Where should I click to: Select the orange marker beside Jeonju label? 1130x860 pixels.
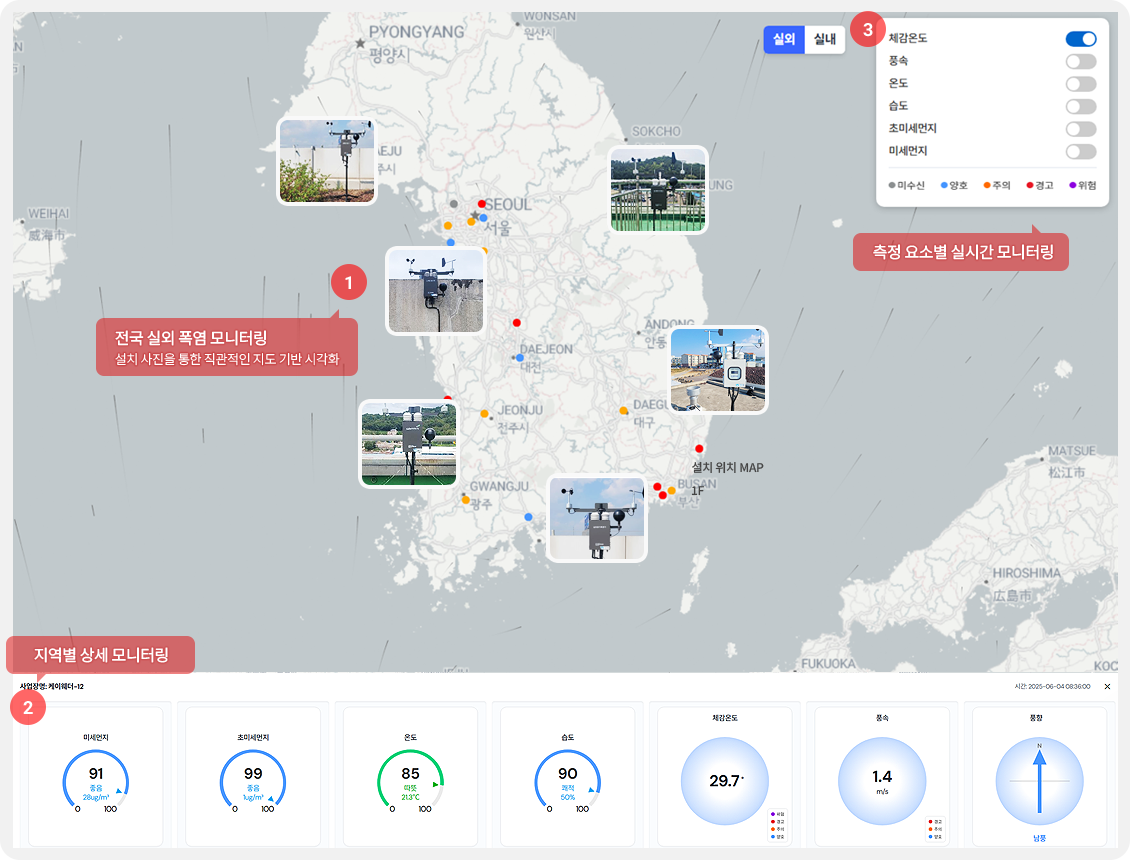coord(485,413)
